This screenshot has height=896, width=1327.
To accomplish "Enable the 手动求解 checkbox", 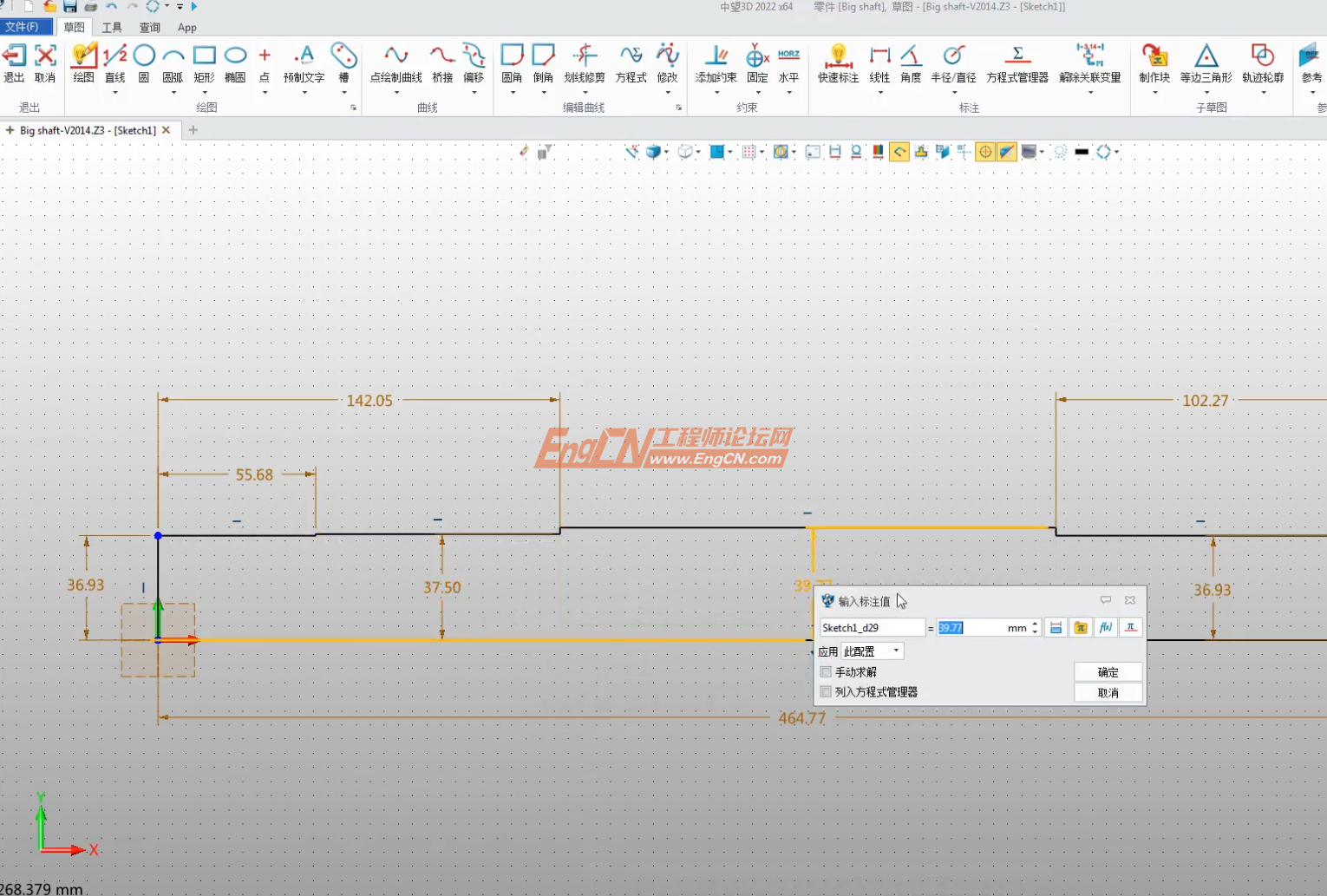I will tap(825, 671).
